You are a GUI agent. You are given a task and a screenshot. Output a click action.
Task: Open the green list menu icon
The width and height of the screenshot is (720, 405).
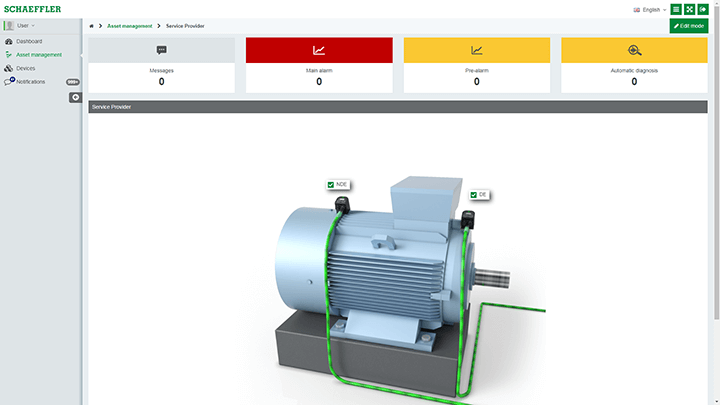[x=676, y=9]
